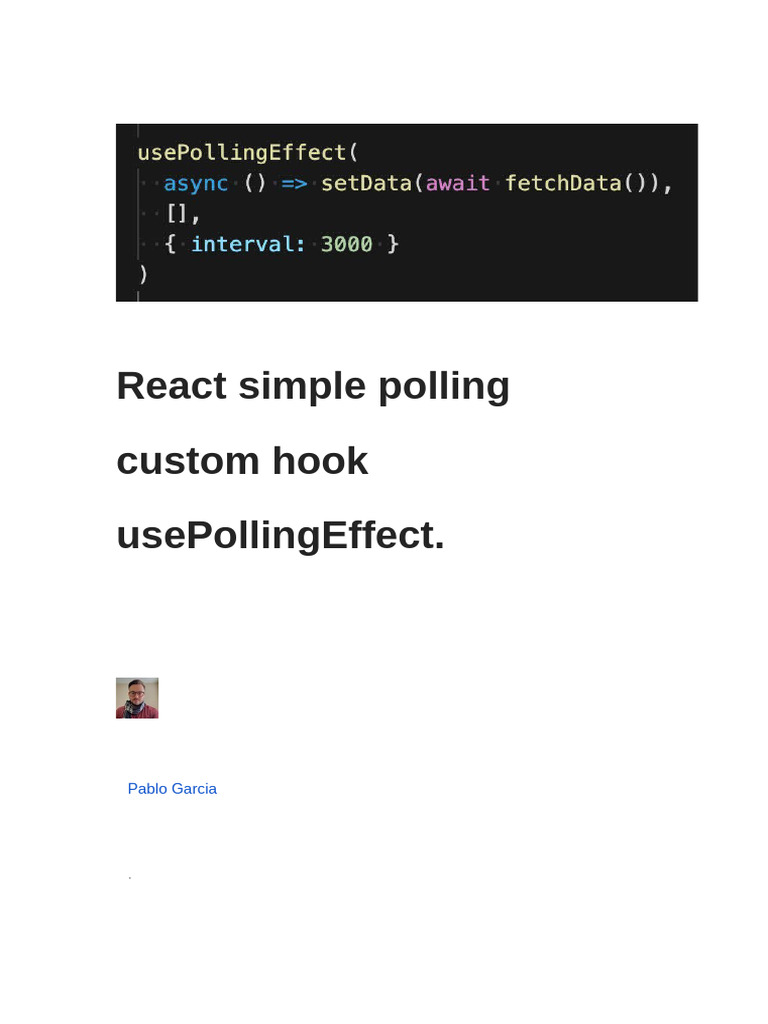The width and height of the screenshot is (768, 1024).
Task: Click the small dot below the author name
Action: [x=130, y=878]
